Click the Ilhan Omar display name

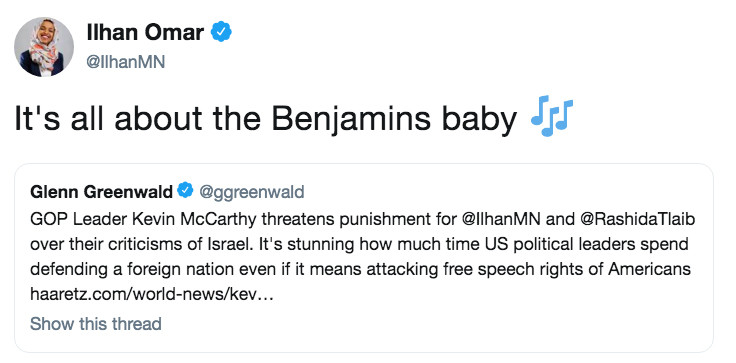(145, 33)
